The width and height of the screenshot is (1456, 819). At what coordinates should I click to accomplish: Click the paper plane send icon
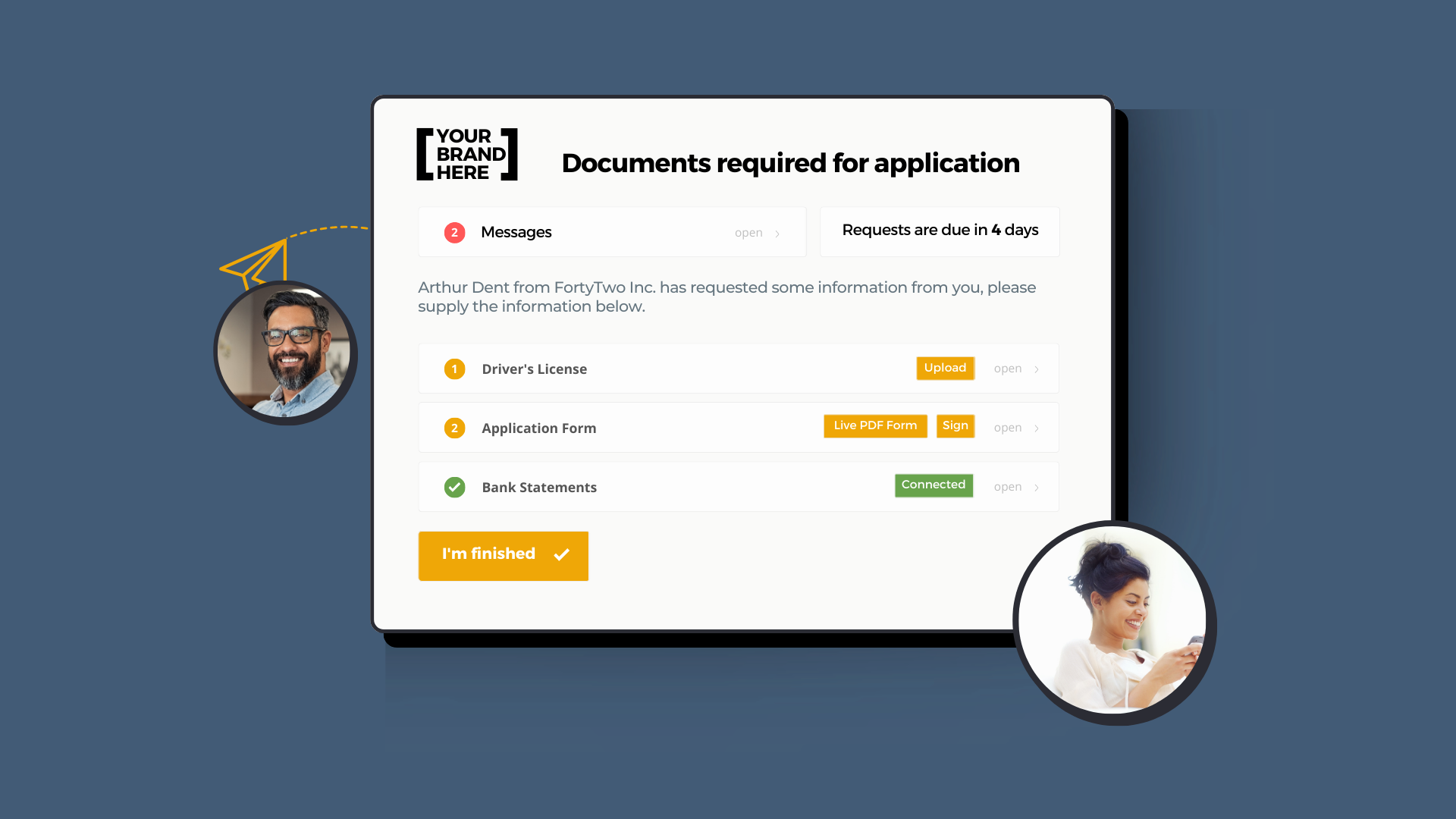[x=253, y=262]
